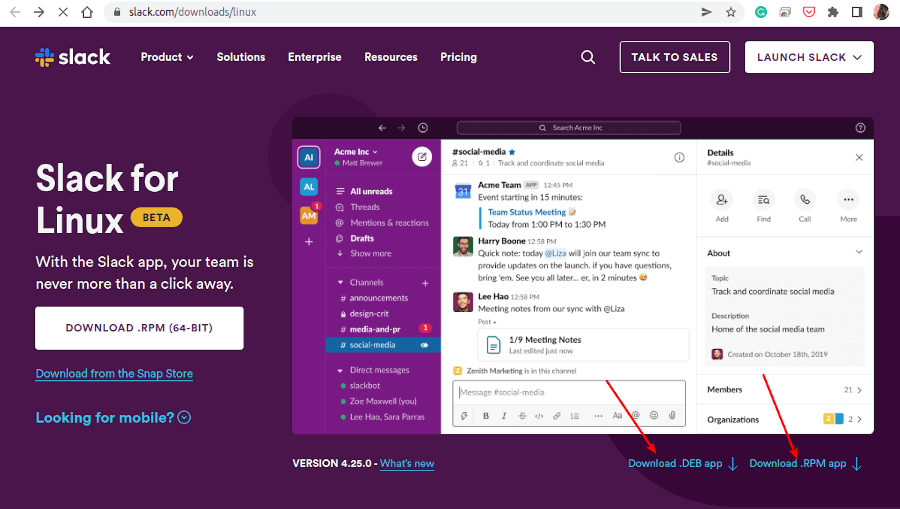Open the Pocket extension icon

pos(808,12)
